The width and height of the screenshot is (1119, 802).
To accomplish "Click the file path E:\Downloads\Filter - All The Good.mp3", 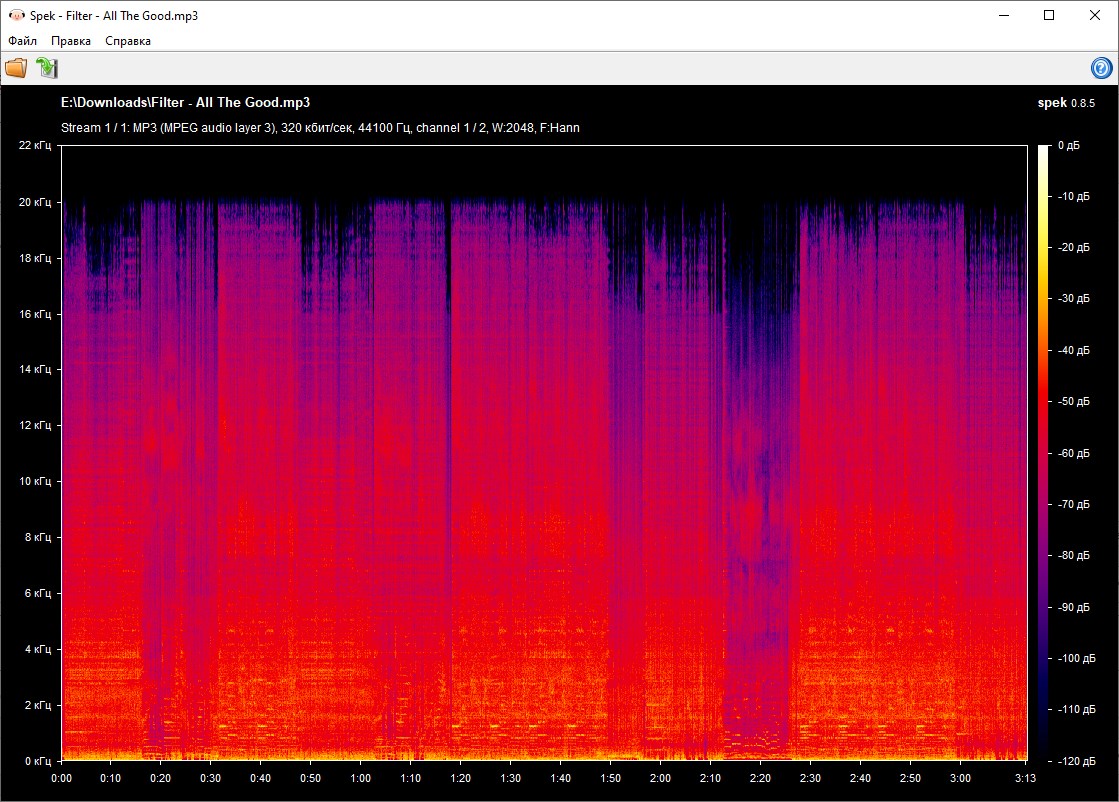I will pos(185,102).
